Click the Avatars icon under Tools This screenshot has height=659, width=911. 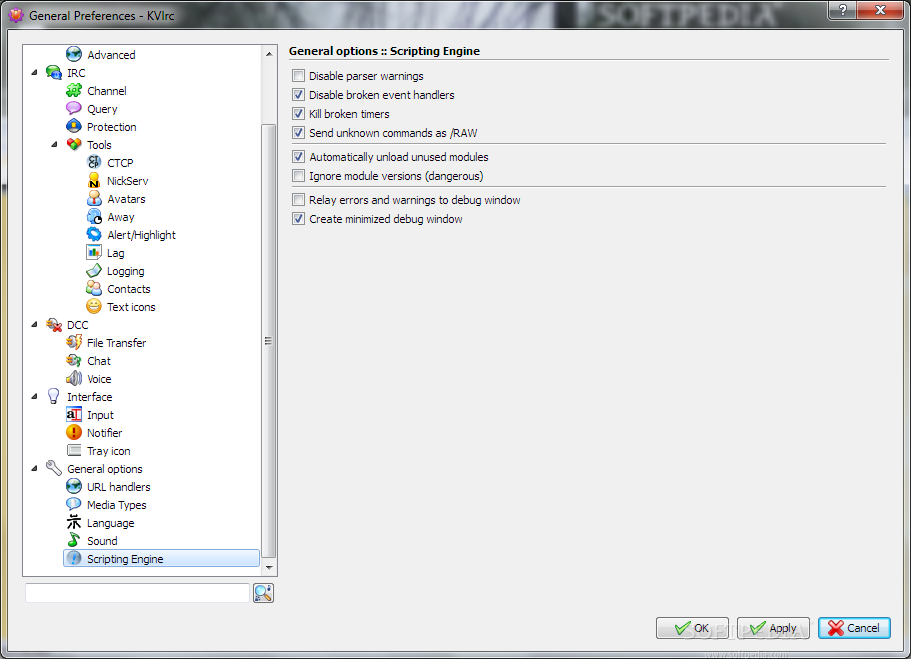[x=94, y=199]
